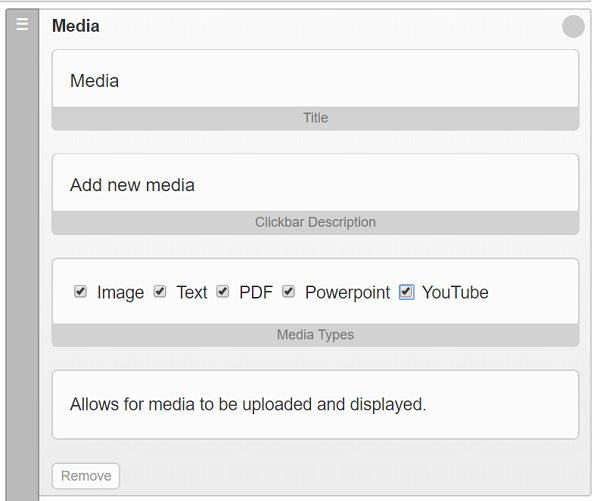This screenshot has width=600, height=501.
Task: Click the YouTube label text
Action: point(455,292)
